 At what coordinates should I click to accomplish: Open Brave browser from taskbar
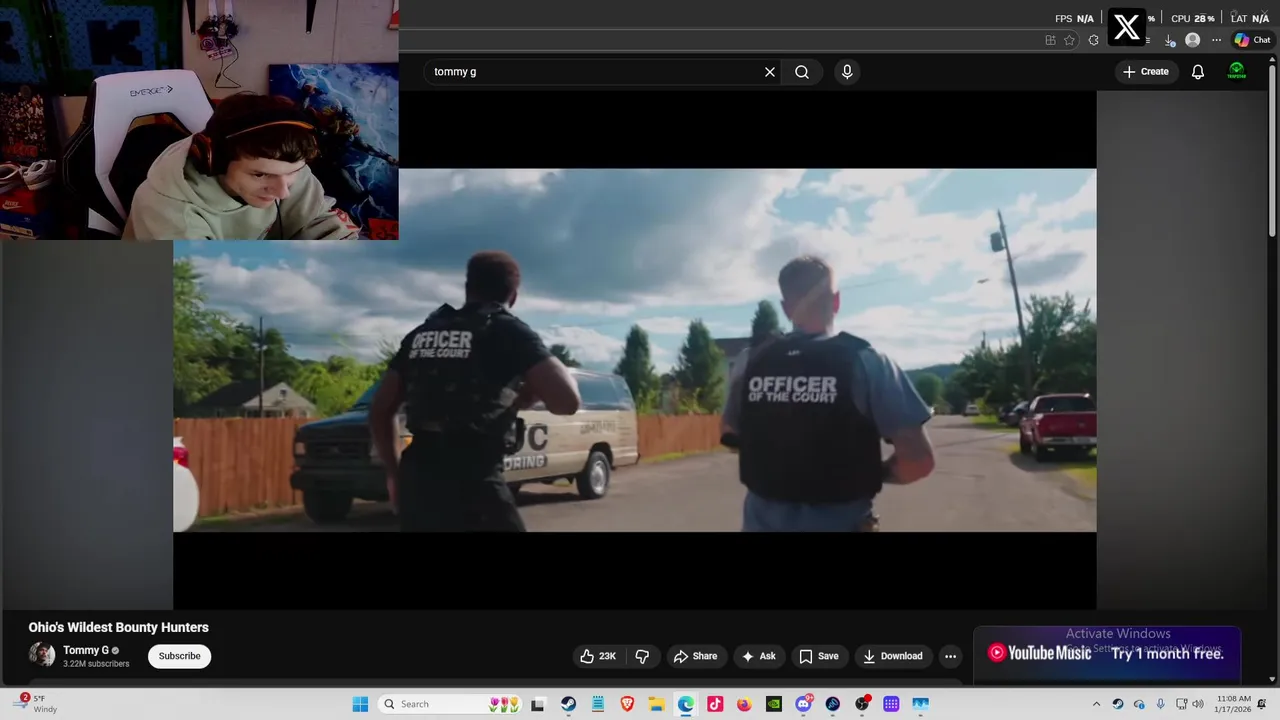627,704
